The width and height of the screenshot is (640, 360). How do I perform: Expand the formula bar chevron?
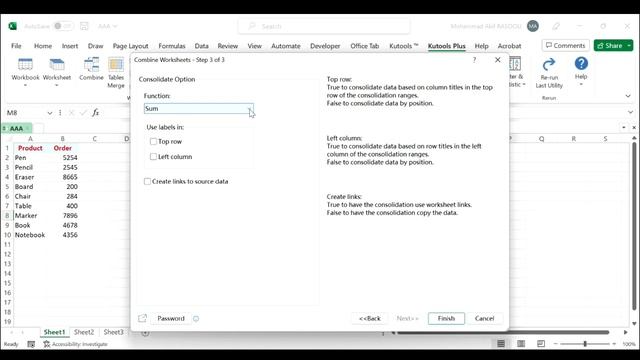pos(631,112)
